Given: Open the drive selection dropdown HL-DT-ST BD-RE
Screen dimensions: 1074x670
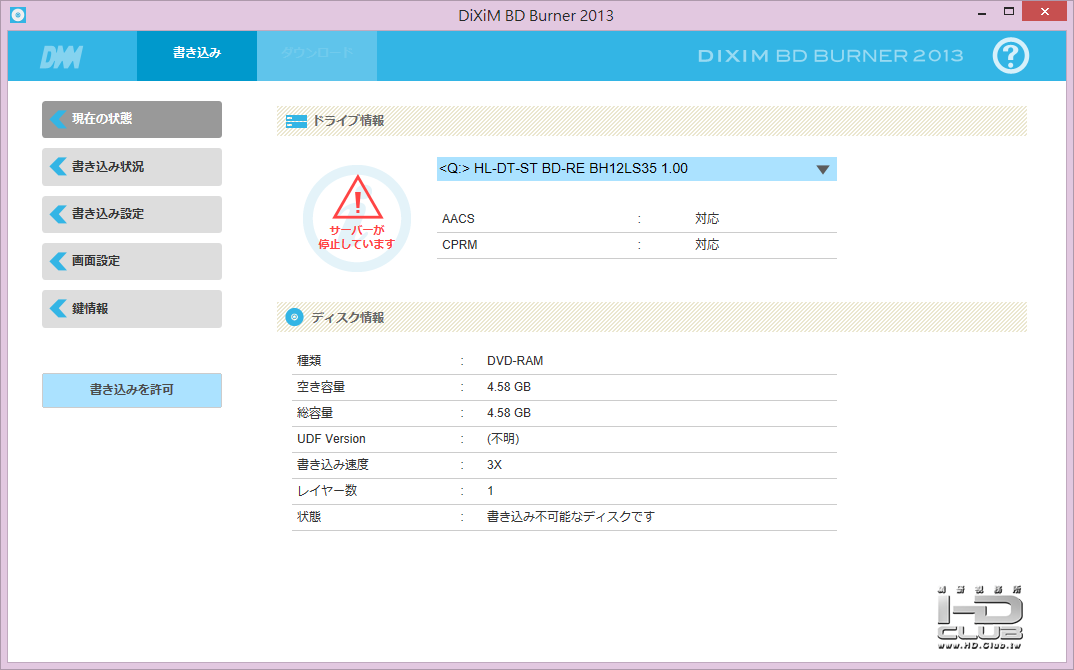Looking at the screenshot, I should click(x=636, y=169).
